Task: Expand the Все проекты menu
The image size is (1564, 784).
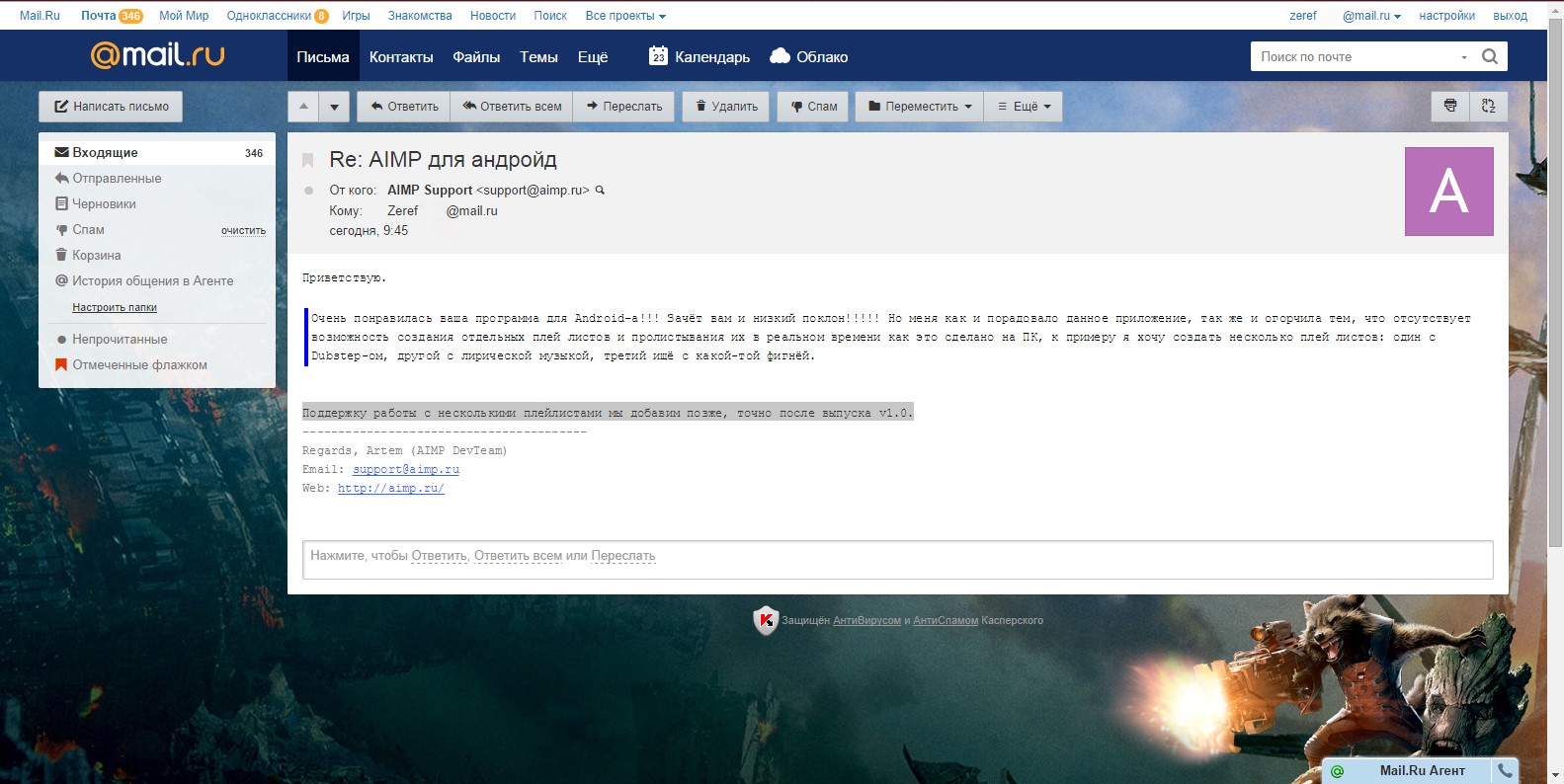Action: pyautogui.click(x=625, y=16)
